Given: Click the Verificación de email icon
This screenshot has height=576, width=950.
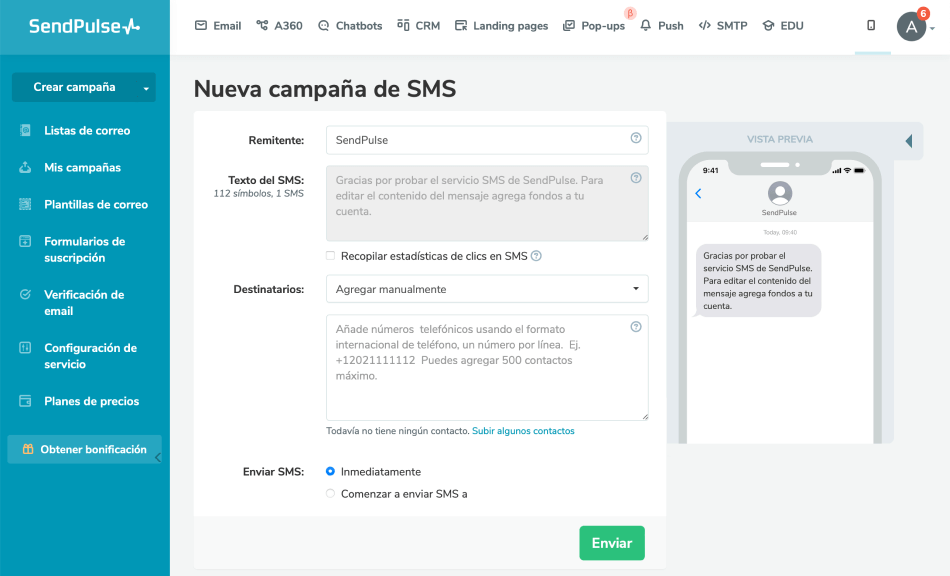Looking at the screenshot, I should (25, 294).
